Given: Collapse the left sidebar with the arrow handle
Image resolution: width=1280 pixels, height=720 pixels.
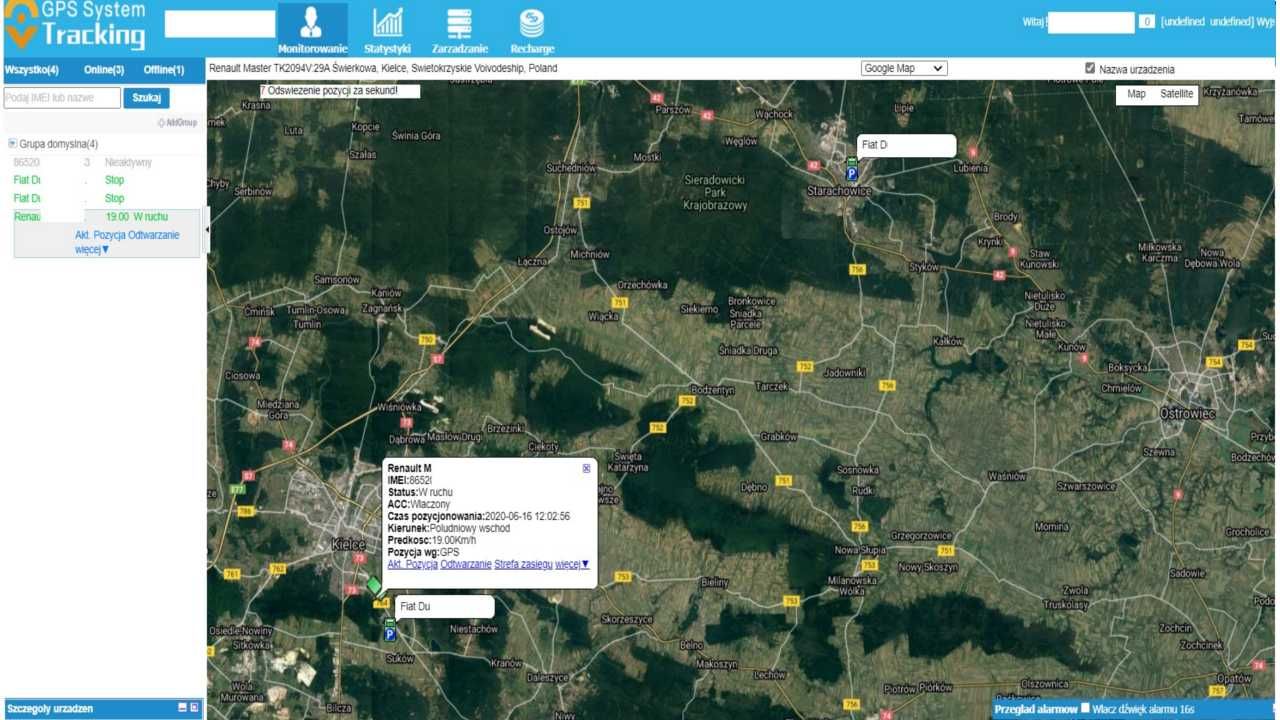Looking at the screenshot, I should pos(207,231).
